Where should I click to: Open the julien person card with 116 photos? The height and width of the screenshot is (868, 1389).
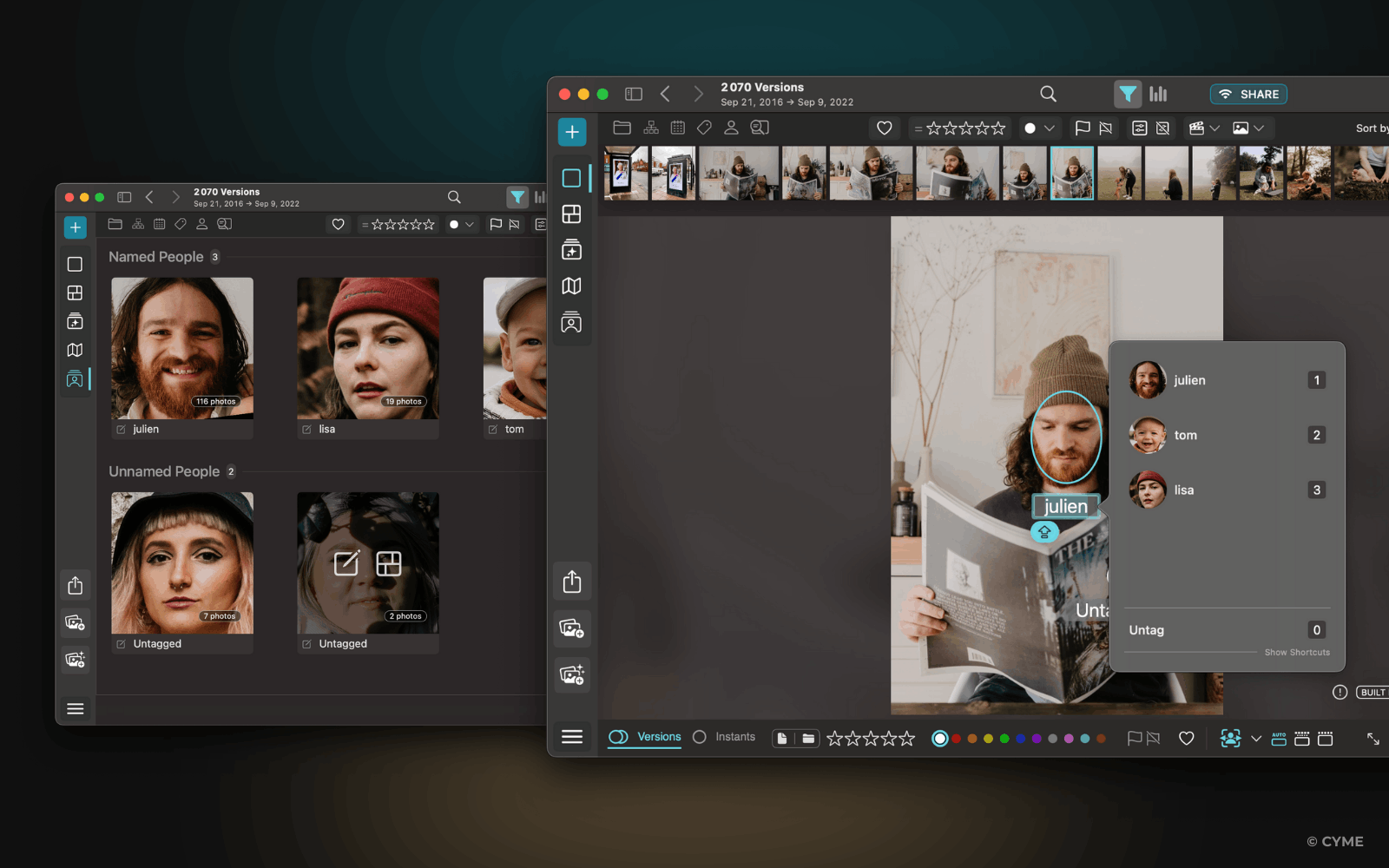[x=182, y=357]
